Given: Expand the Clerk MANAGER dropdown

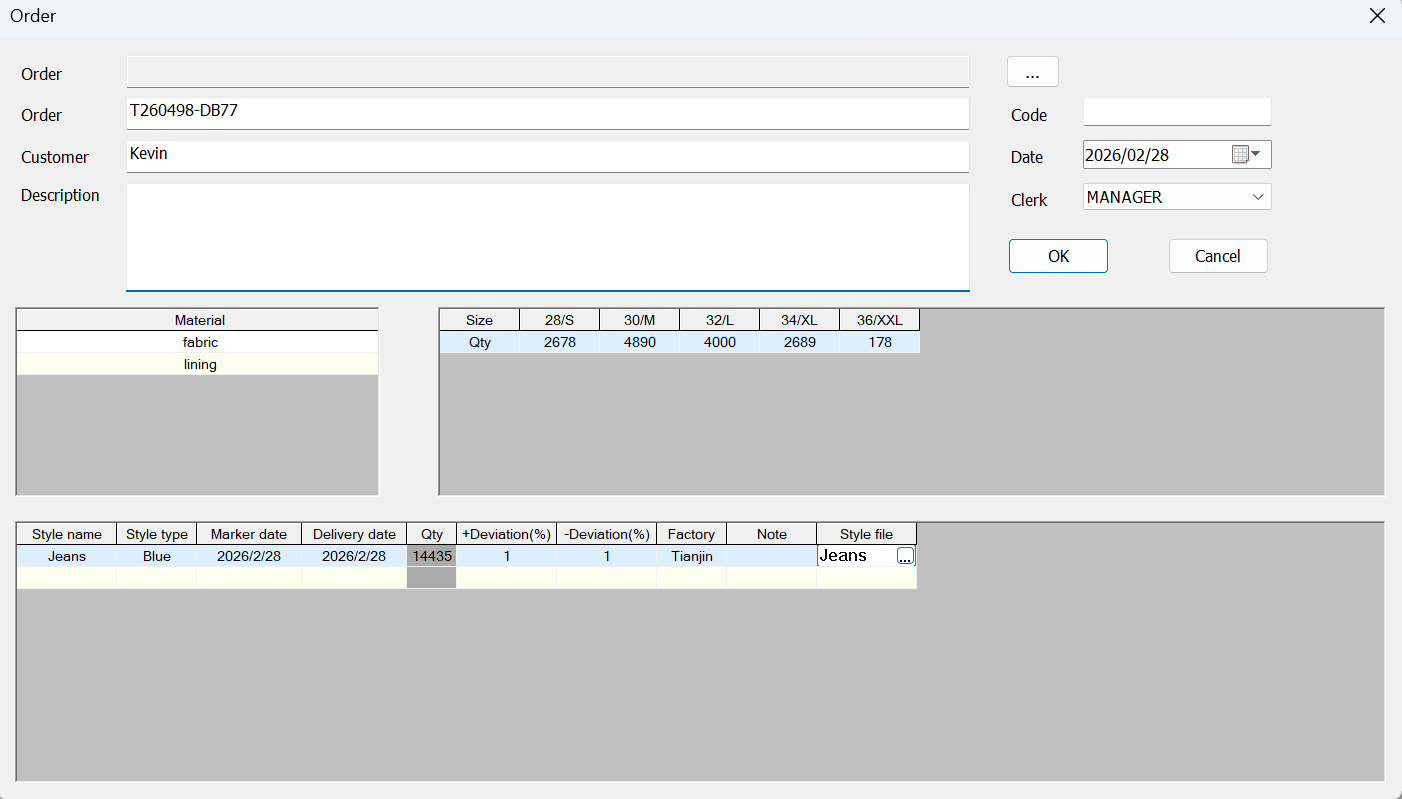Looking at the screenshot, I should coord(1258,197).
